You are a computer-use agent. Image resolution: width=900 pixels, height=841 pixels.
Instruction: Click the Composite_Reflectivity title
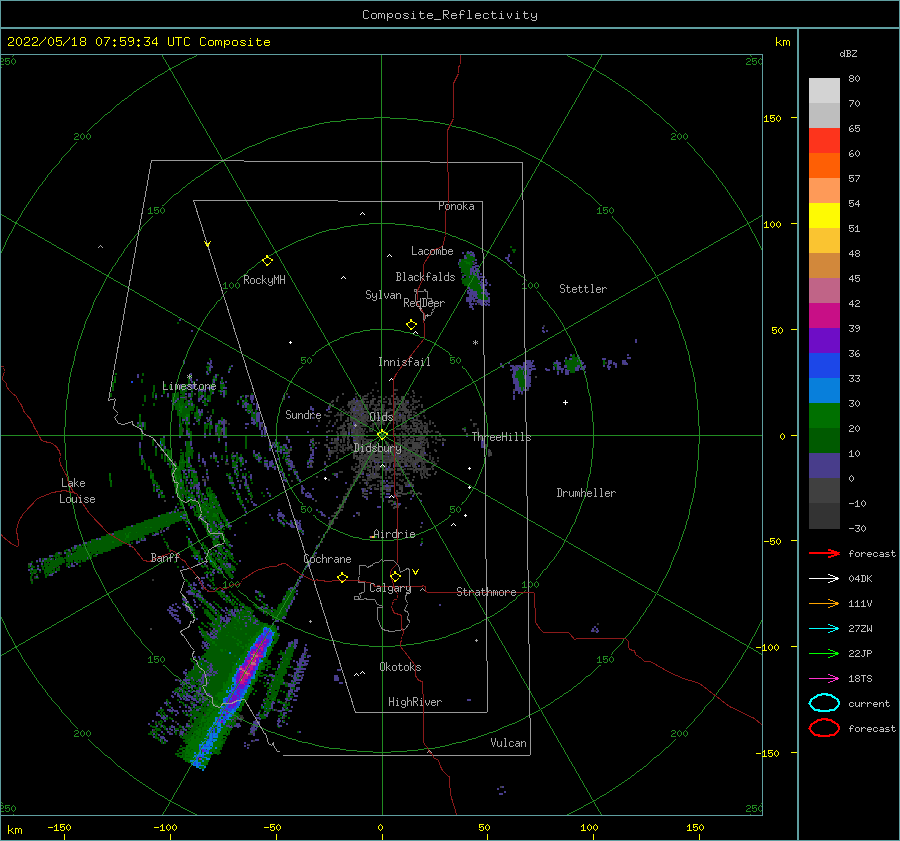point(450,15)
